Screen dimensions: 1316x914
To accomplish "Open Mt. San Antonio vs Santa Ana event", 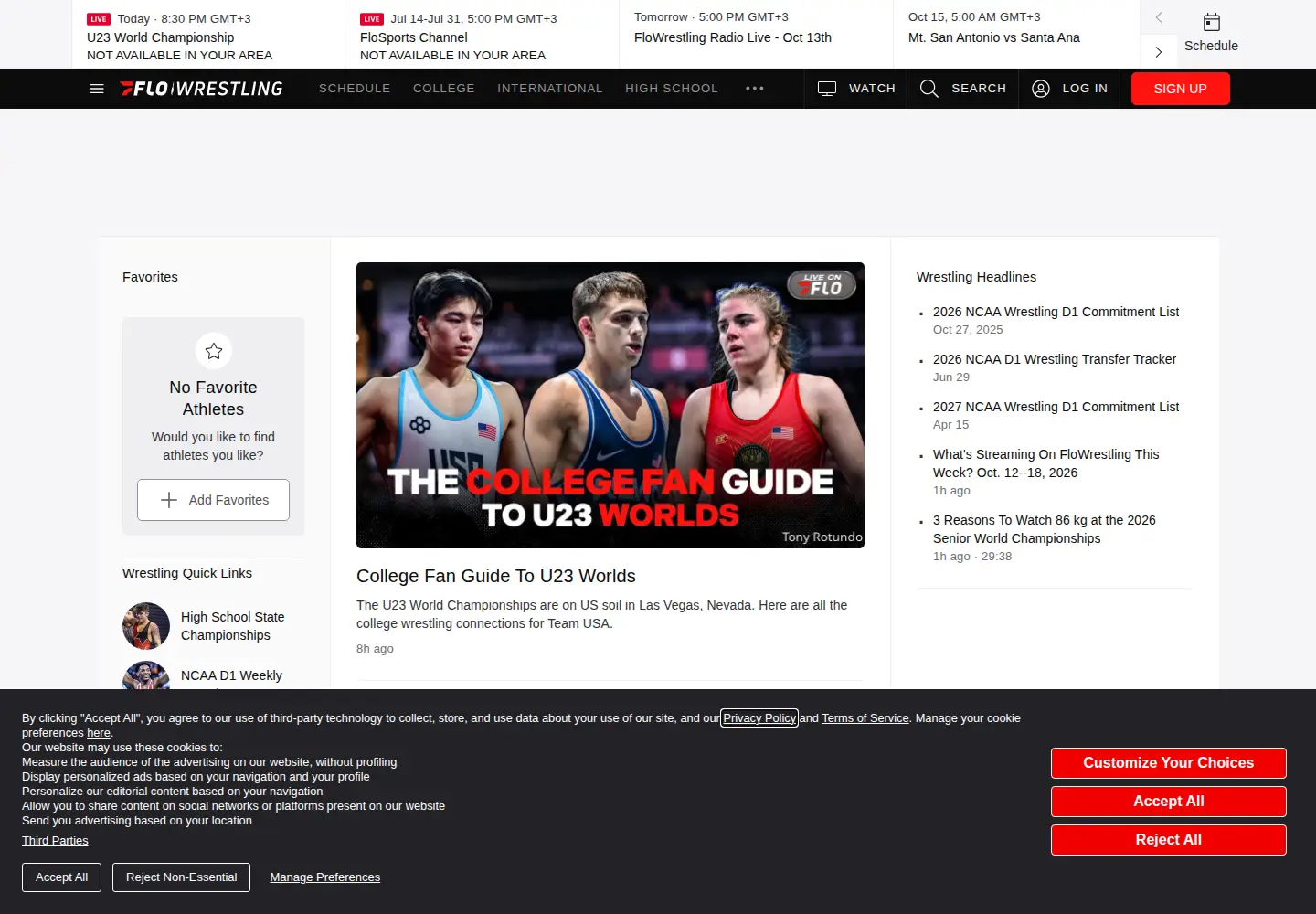I will (1017, 35).
